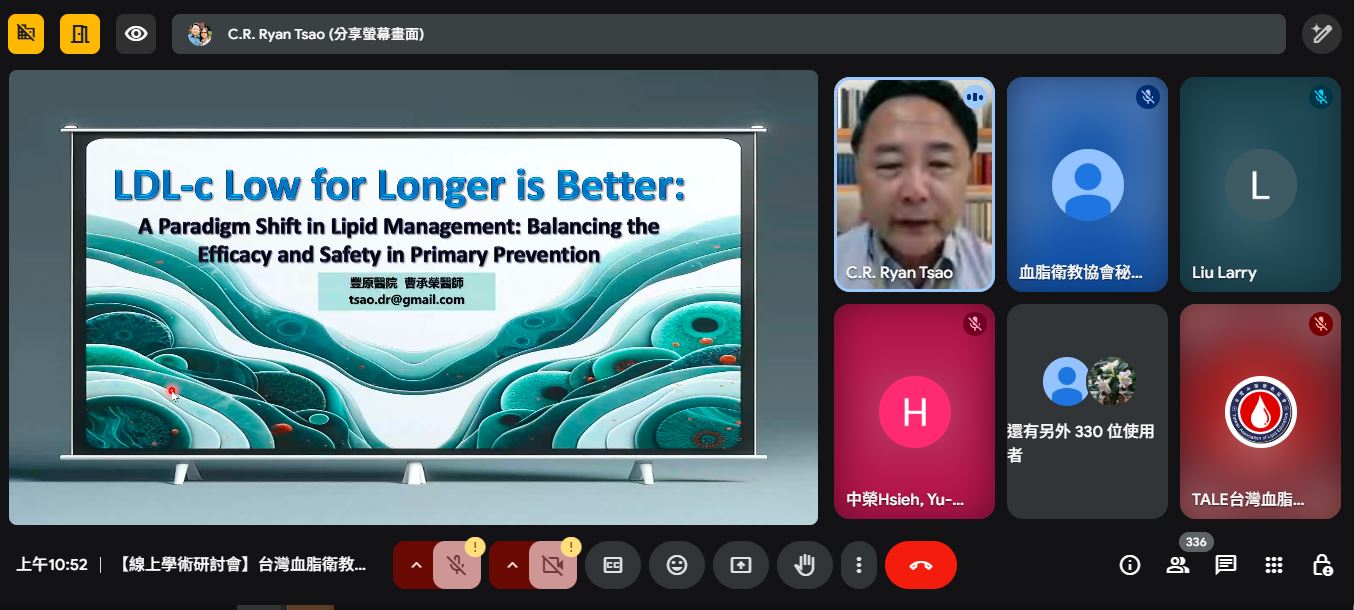Open the participants list showing 336 people
The width and height of the screenshot is (1354, 610).
(1178, 565)
